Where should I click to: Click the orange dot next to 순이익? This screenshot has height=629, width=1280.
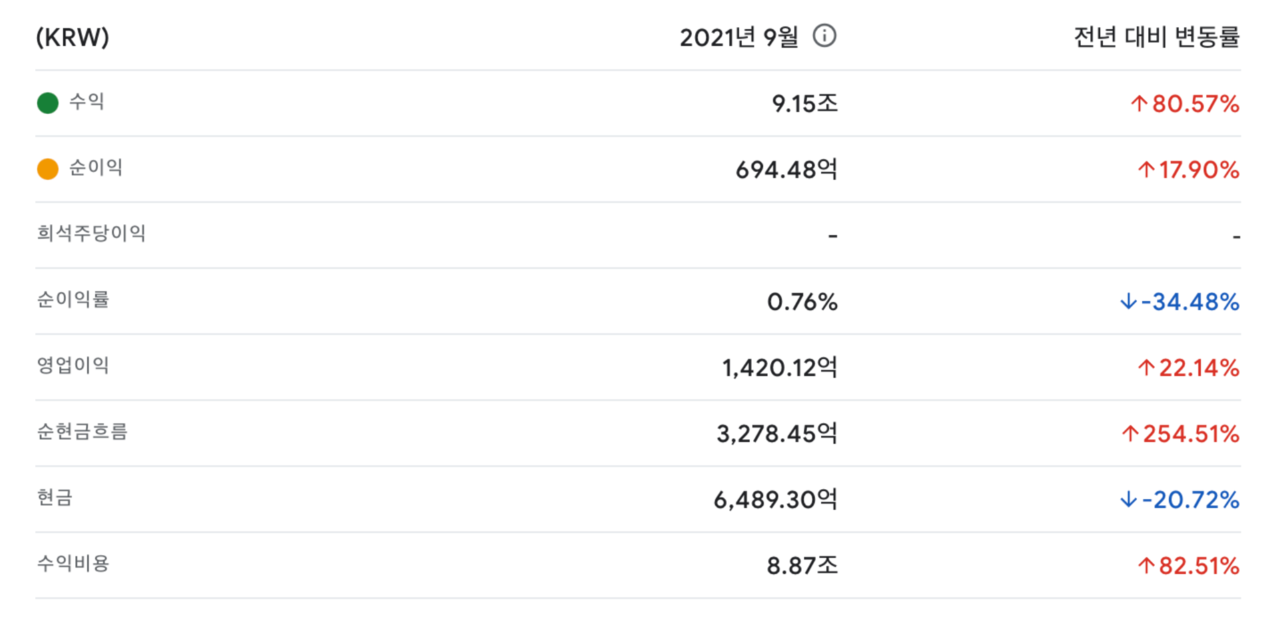point(47,169)
